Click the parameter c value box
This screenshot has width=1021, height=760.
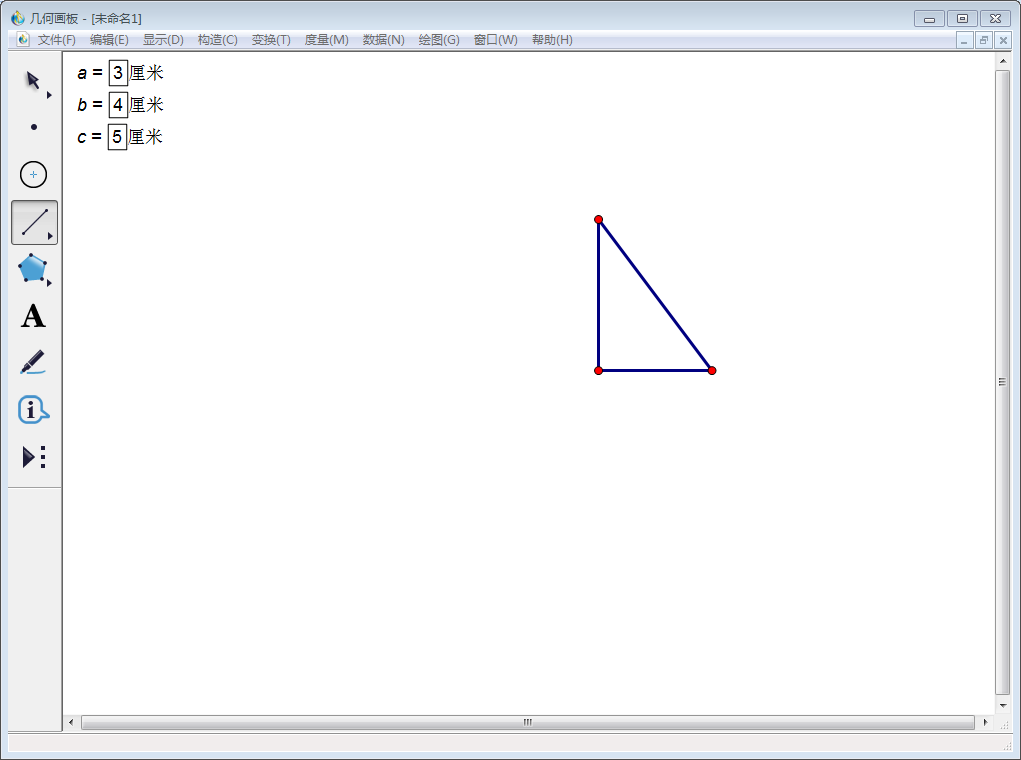click(117, 137)
